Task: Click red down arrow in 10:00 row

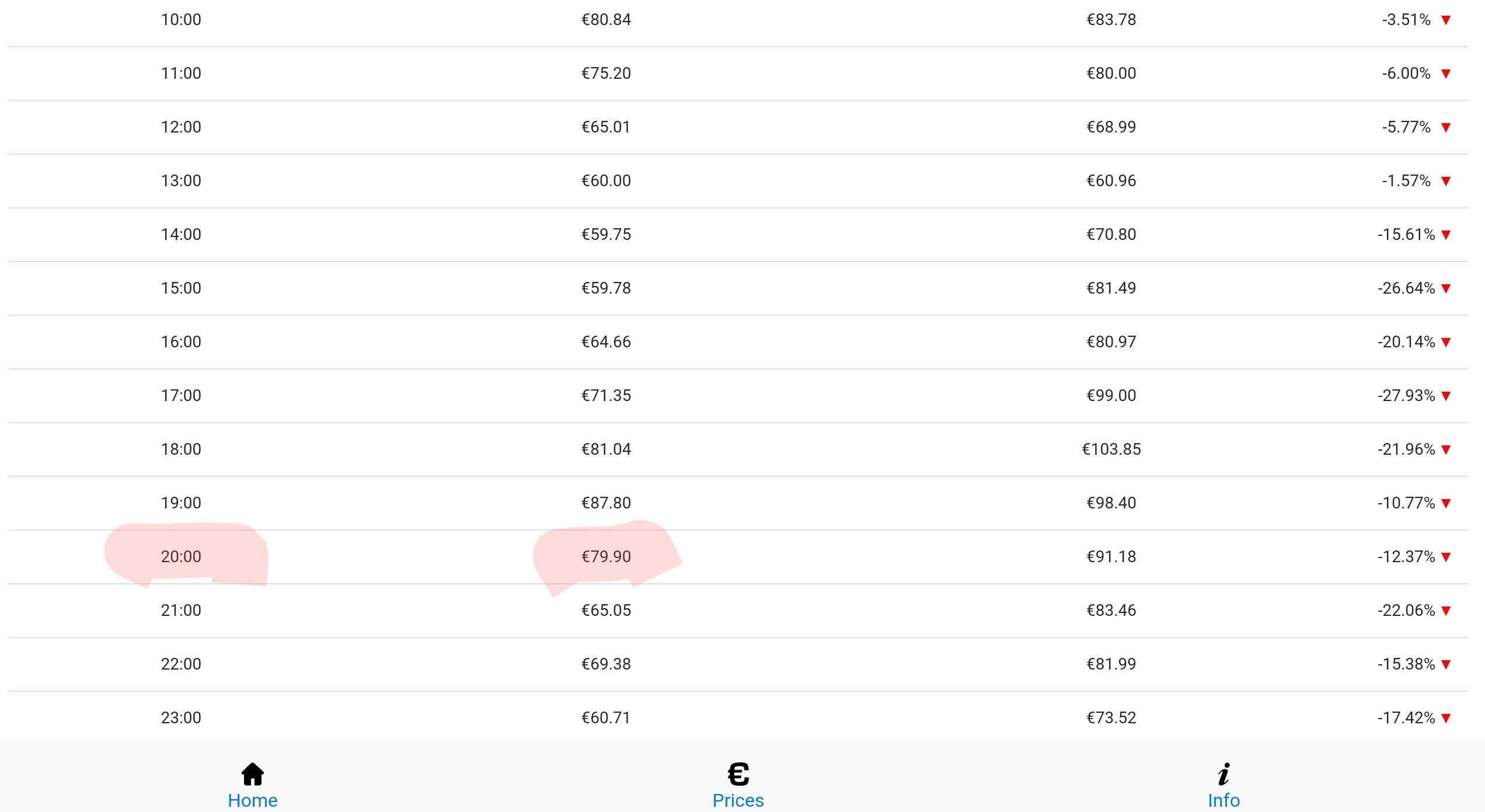Action: tap(1446, 20)
